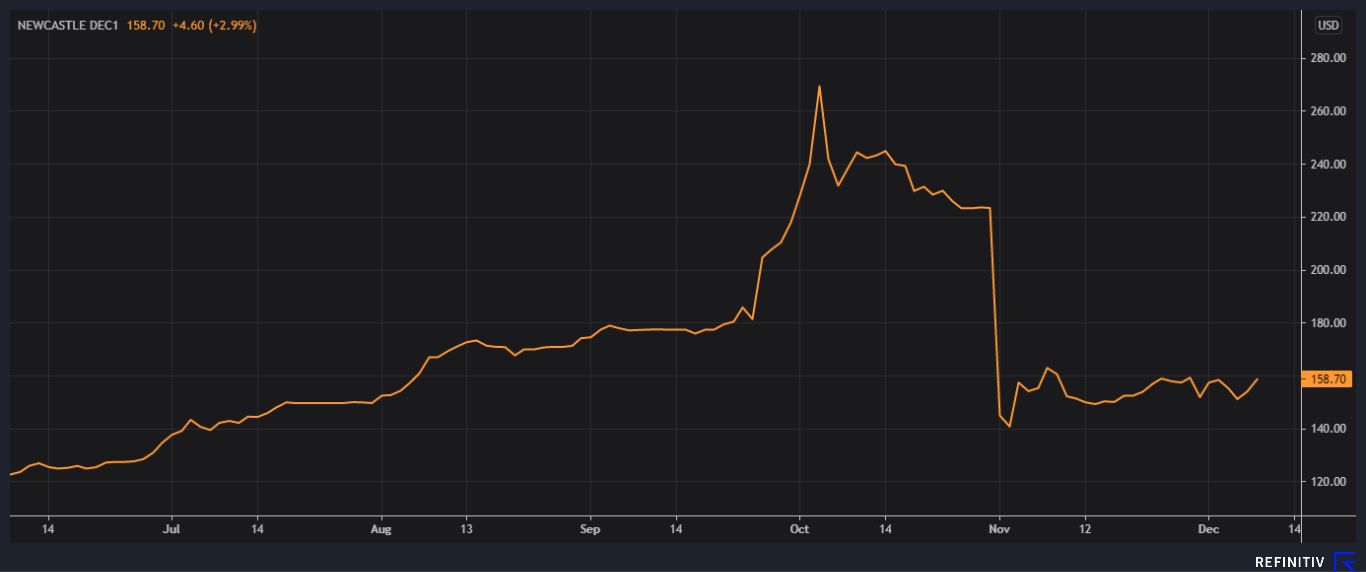Click the price line low point after Nov
This screenshot has height=572, width=1366.
1009,426
